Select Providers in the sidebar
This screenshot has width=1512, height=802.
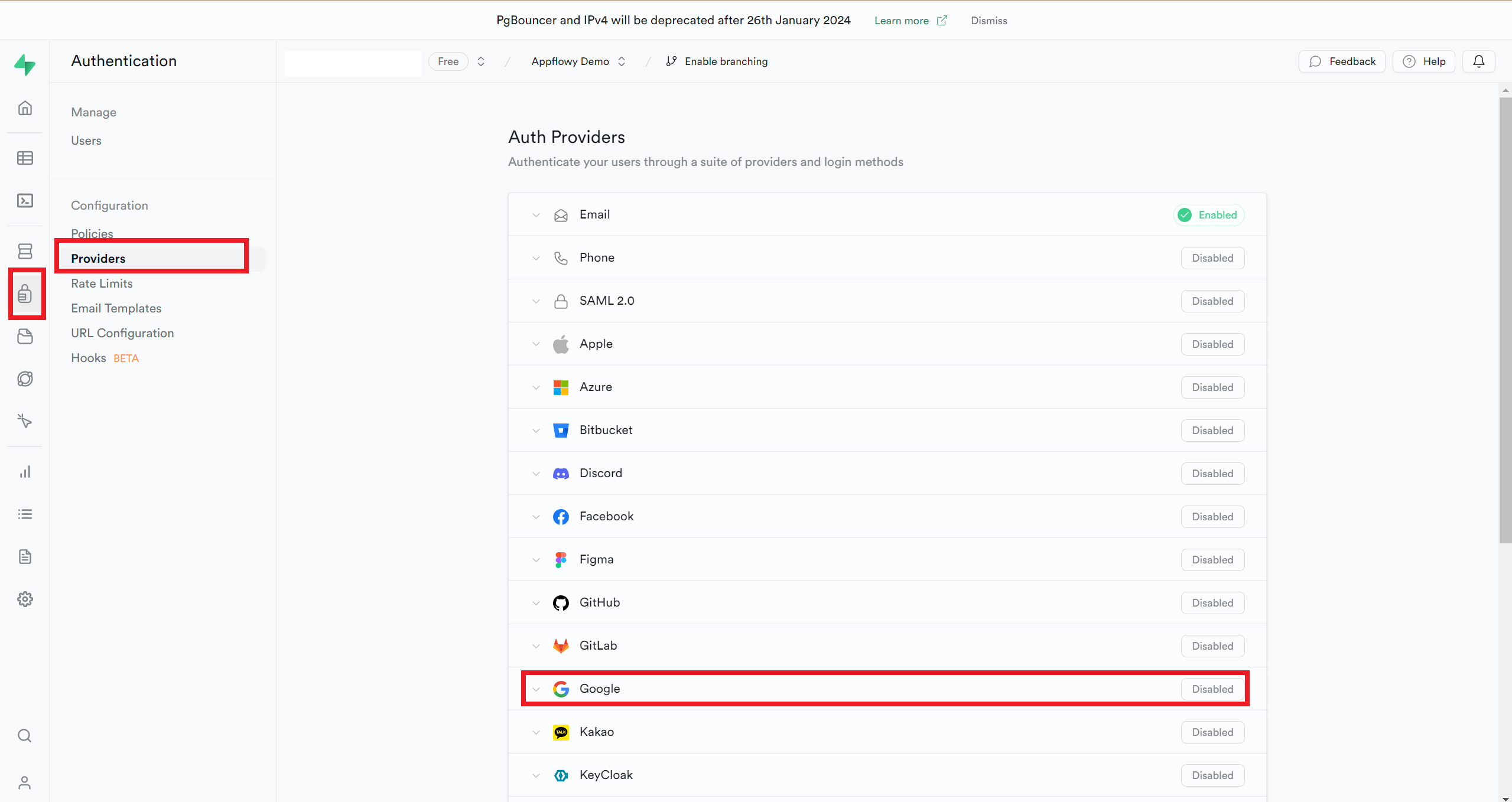98,259
